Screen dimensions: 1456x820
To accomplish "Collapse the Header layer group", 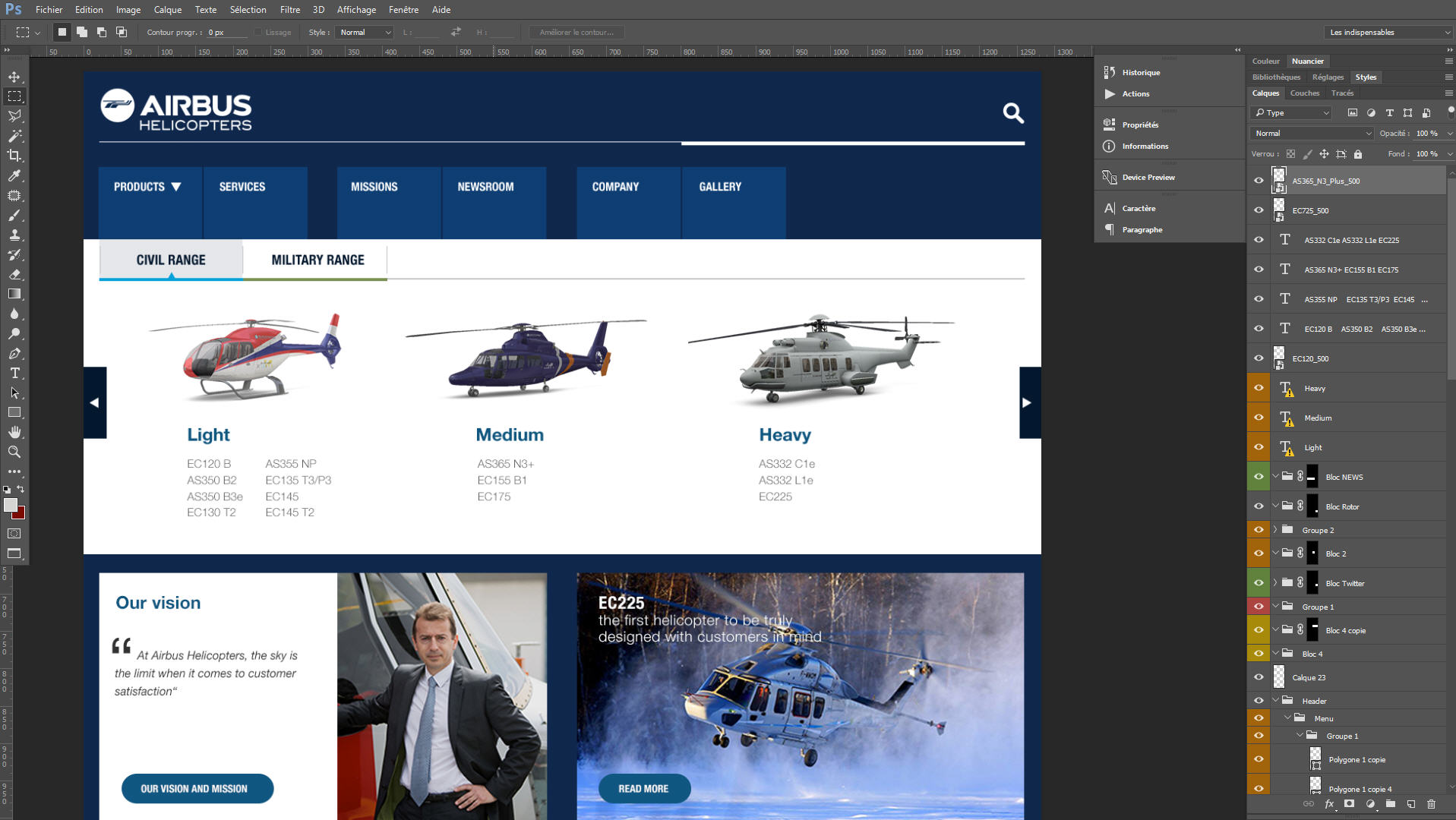I will tap(1275, 701).
